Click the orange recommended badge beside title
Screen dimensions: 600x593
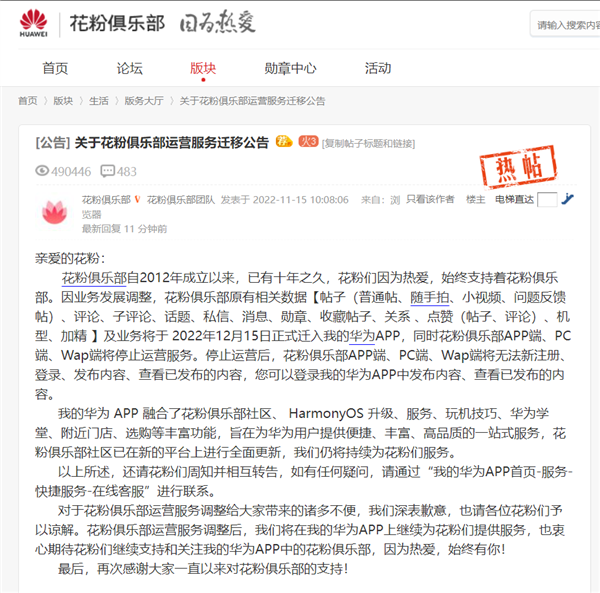coord(284,142)
